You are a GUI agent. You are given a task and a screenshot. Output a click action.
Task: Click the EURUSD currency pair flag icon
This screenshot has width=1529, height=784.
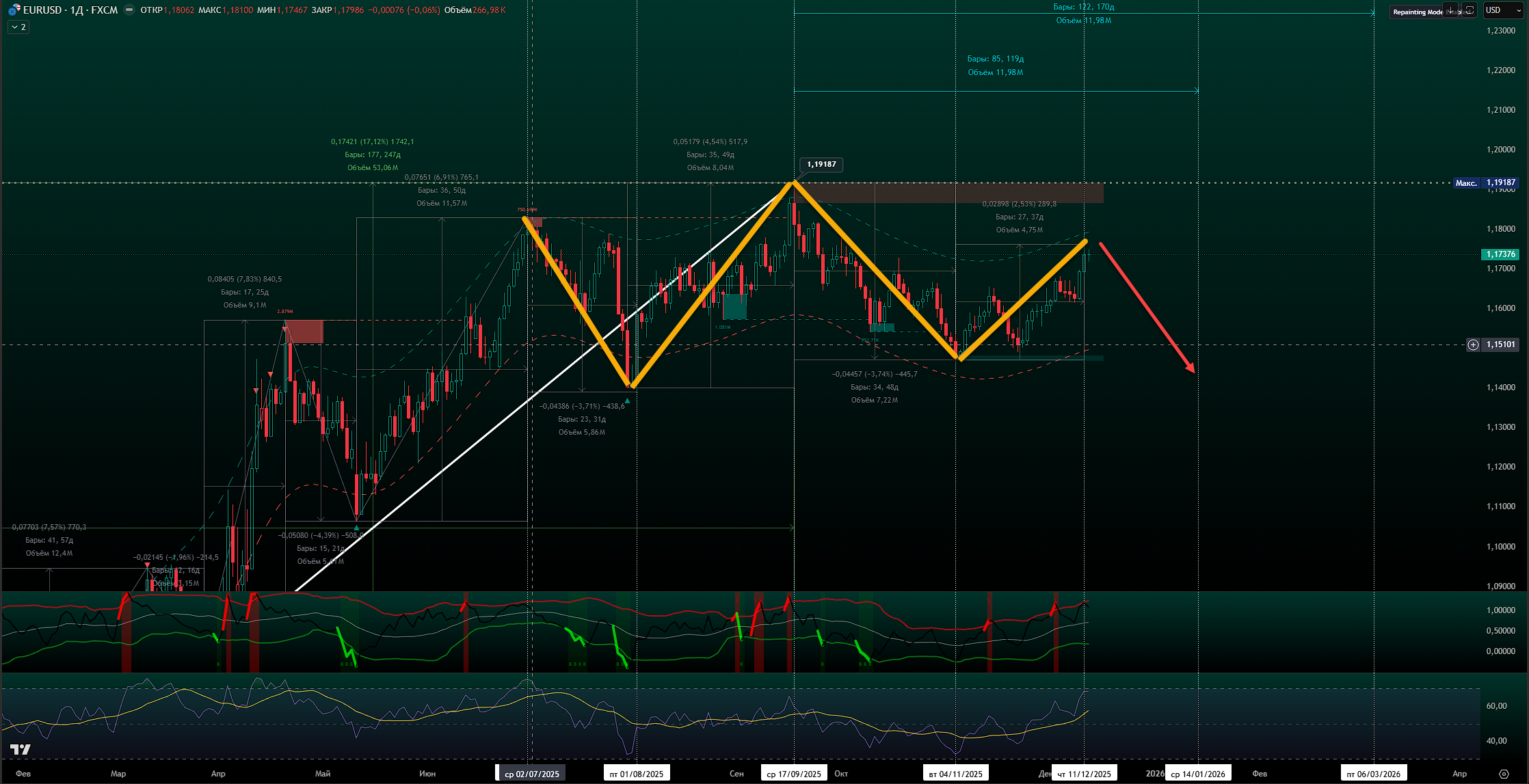(14, 10)
